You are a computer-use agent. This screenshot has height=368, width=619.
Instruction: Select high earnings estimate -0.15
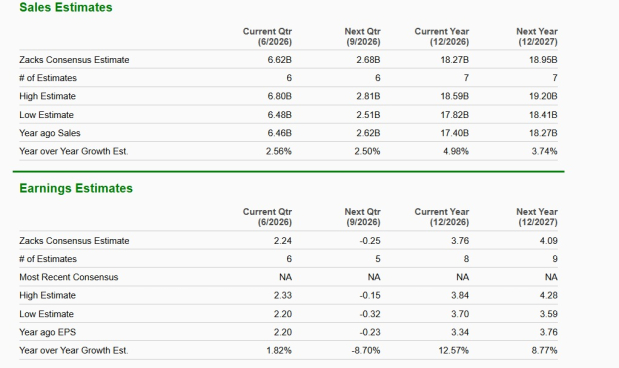(x=370, y=295)
